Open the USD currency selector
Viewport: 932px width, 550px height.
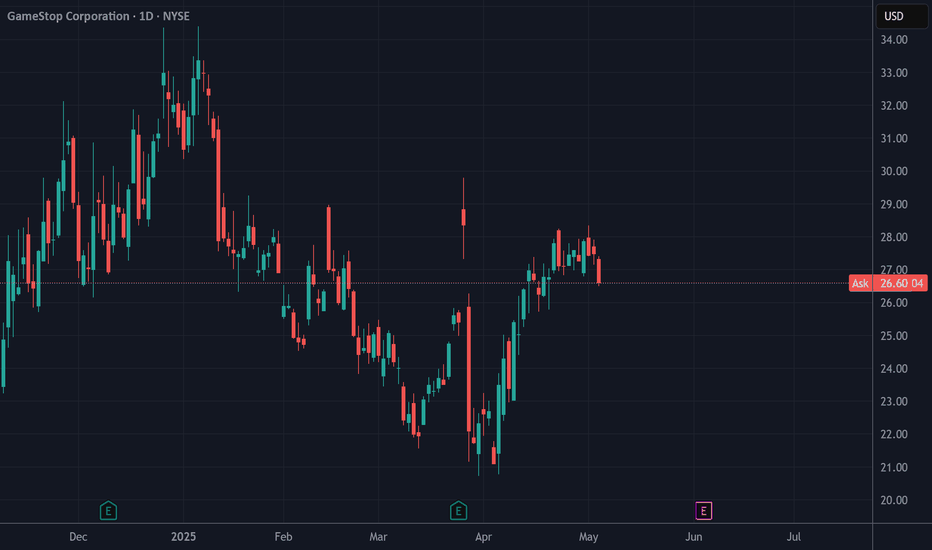[901, 16]
